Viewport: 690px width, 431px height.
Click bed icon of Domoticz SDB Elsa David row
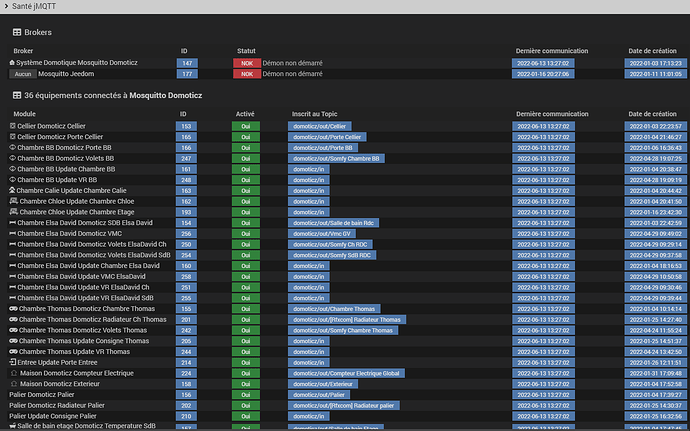pyautogui.click(x=12, y=223)
